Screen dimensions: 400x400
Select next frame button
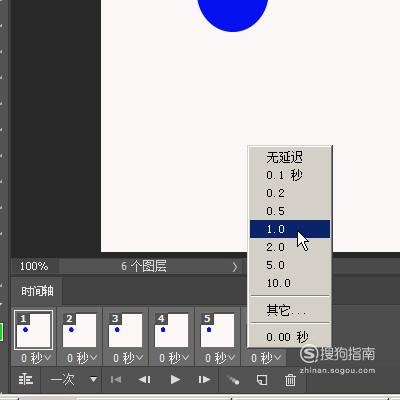(x=204, y=379)
